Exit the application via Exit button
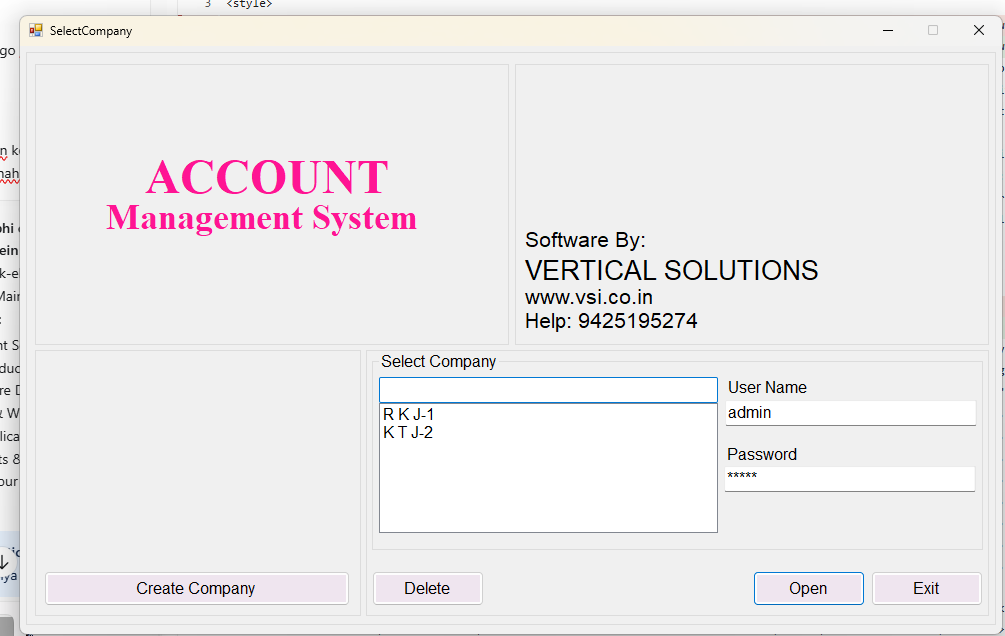 (x=926, y=588)
